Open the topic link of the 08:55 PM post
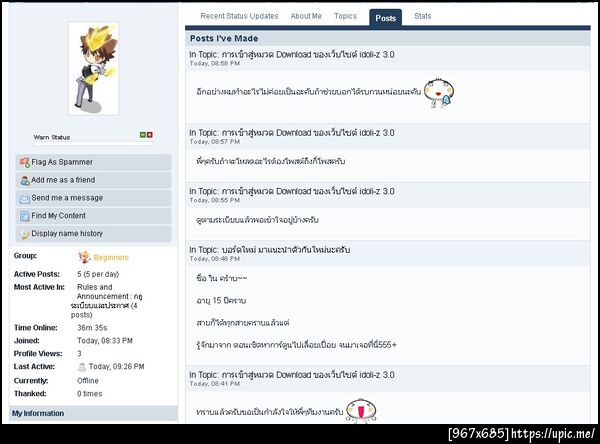The width and height of the screenshot is (600, 444). 308,191
